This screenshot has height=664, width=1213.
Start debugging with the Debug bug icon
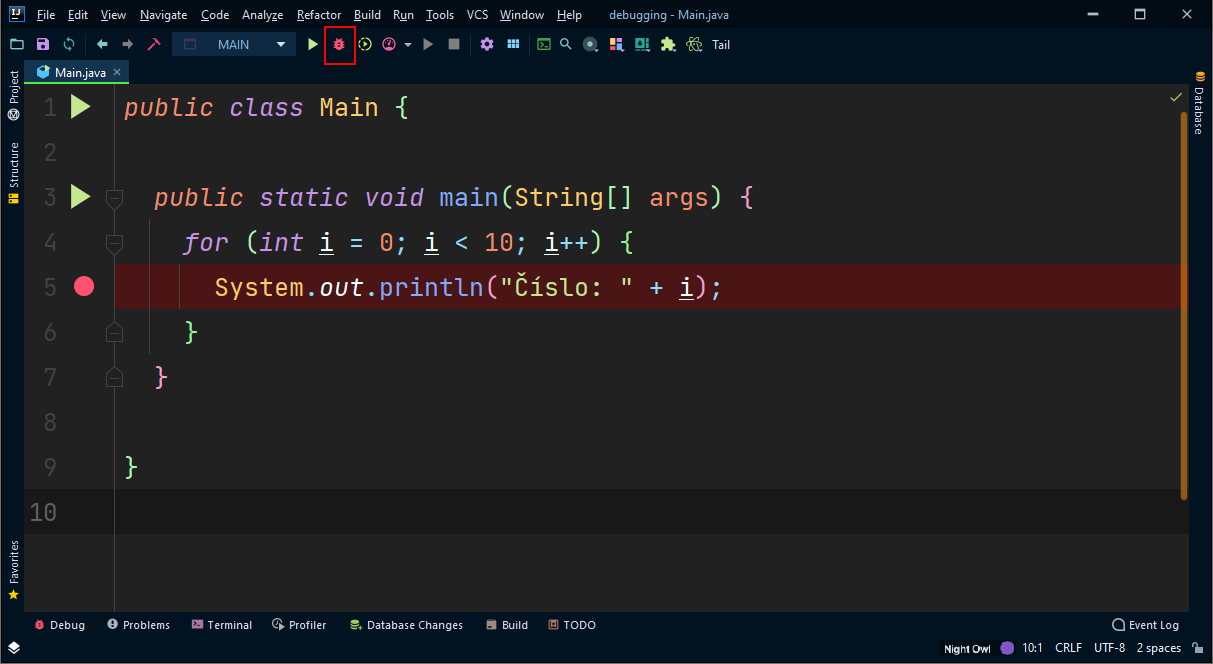339,44
